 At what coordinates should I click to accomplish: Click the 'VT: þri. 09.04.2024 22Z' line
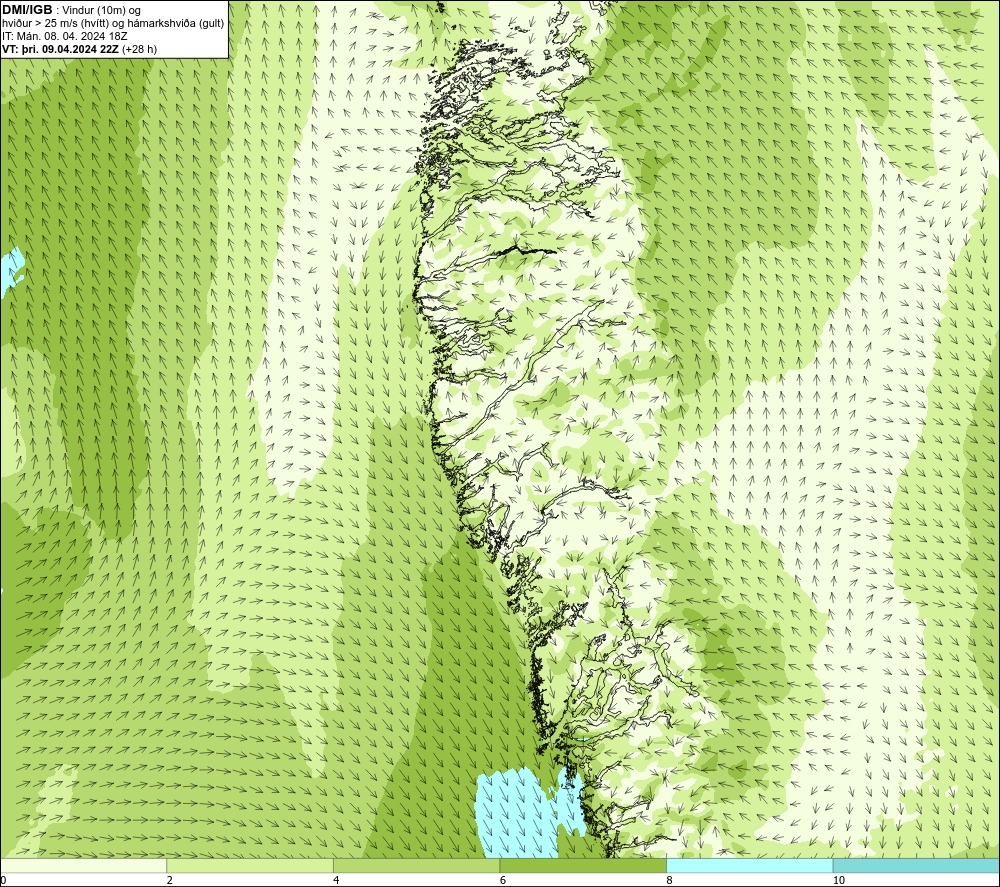[60, 49]
